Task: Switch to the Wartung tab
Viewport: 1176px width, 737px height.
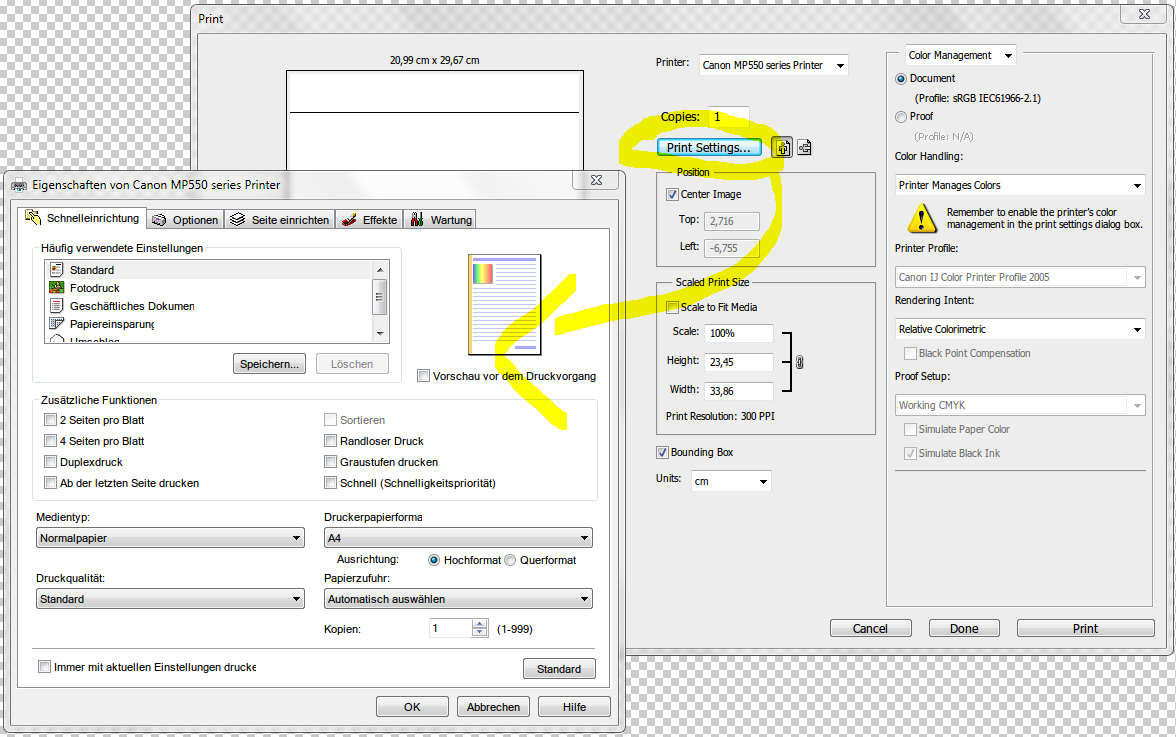Action: (441, 220)
